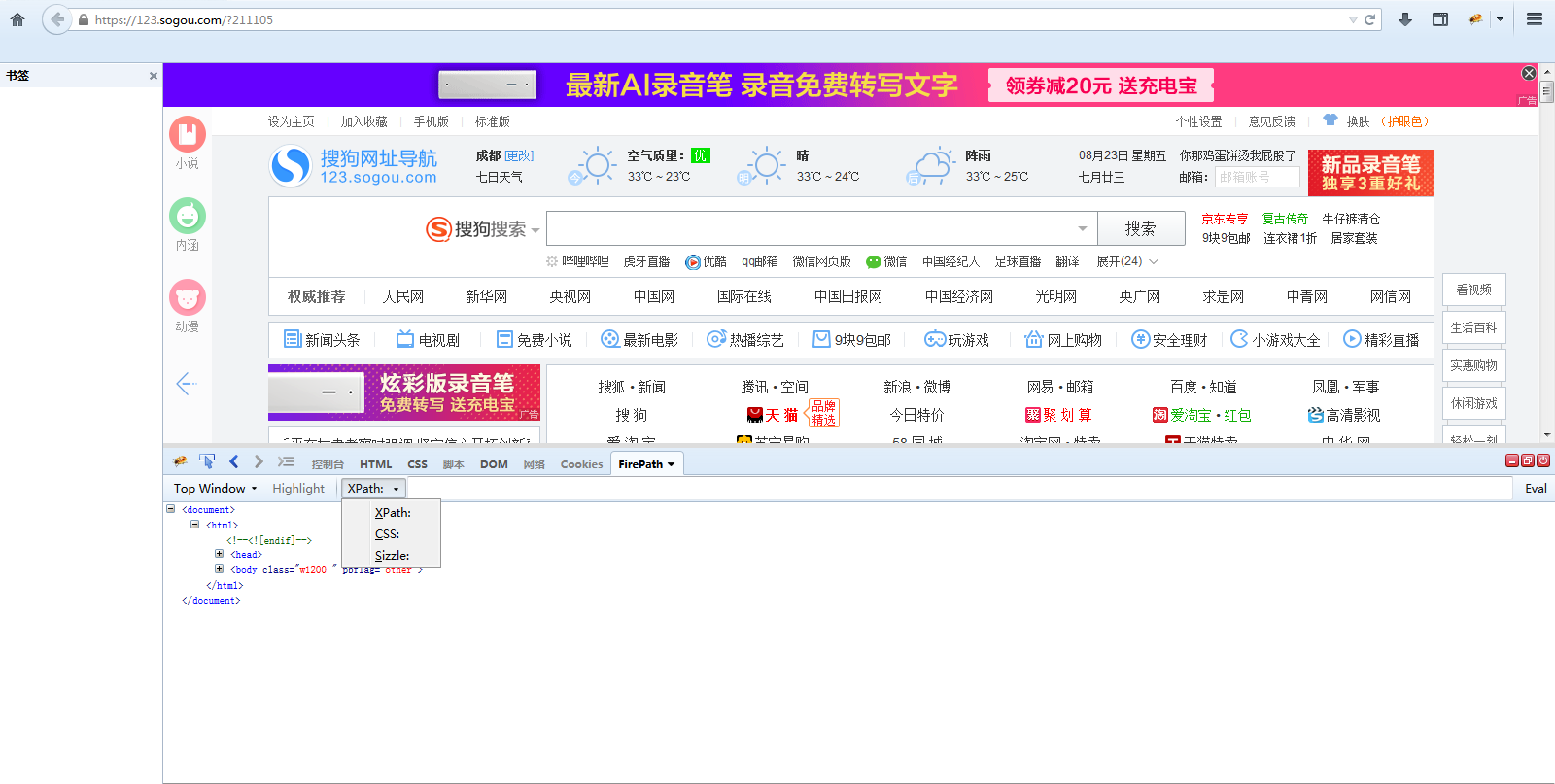Open the Firebug bug icon menu
The width and height of the screenshot is (1555, 784).
coord(180,462)
